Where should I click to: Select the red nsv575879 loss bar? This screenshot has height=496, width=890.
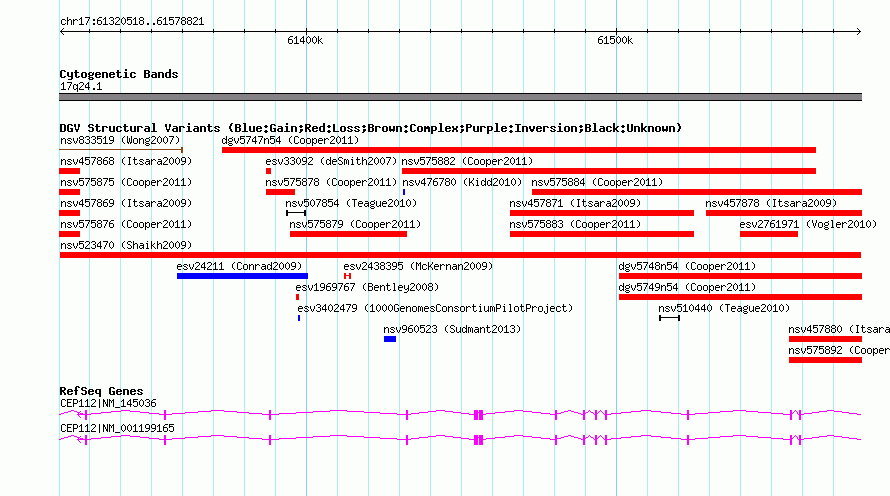tap(349, 234)
